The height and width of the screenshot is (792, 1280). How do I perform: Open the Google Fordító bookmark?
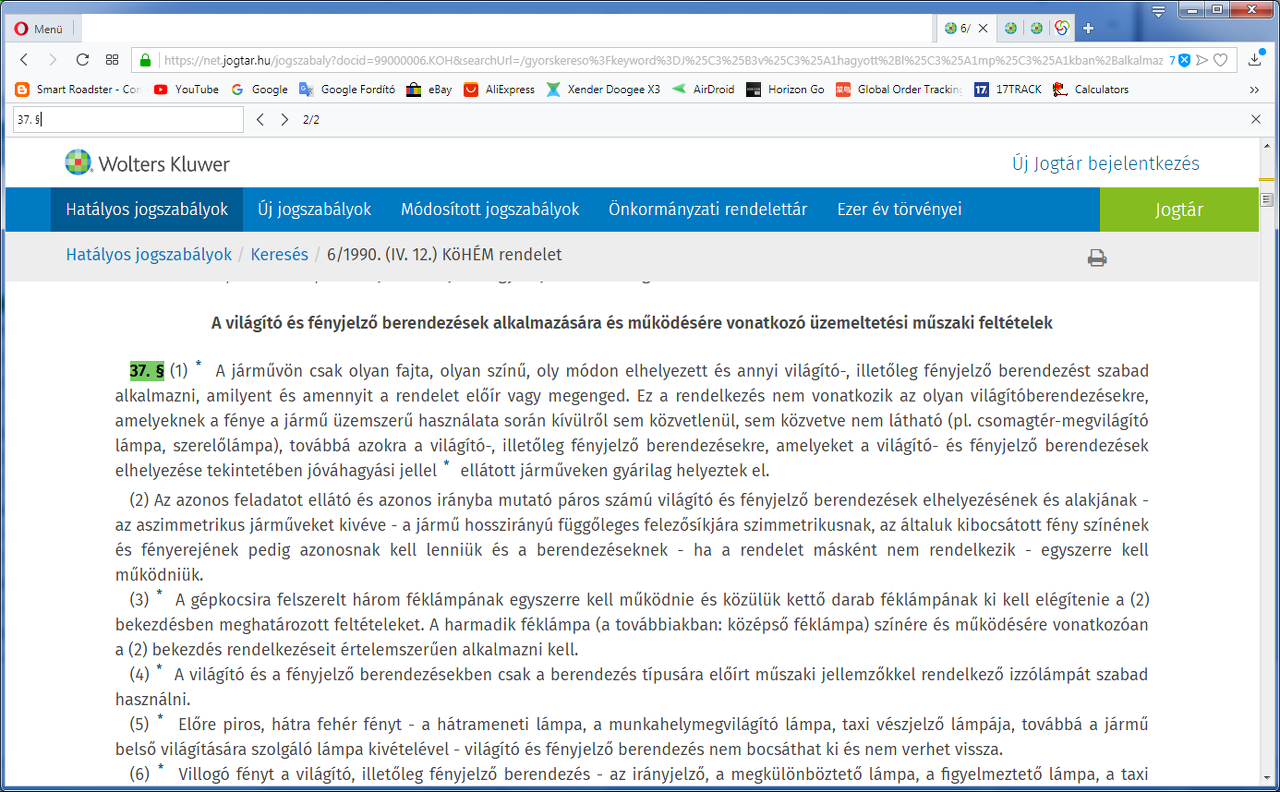tap(348, 89)
